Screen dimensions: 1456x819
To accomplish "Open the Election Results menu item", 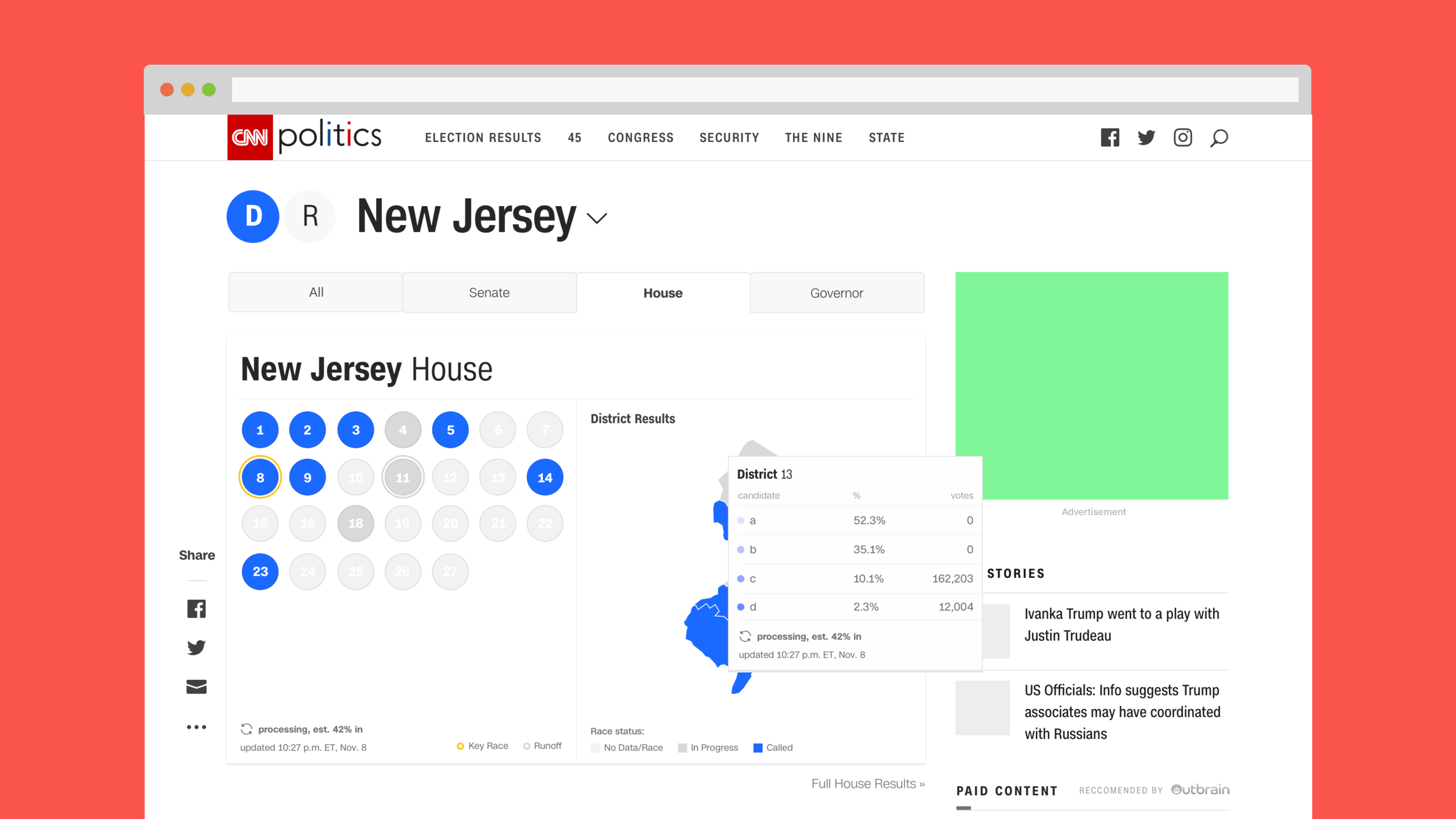I will tap(483, 137).
